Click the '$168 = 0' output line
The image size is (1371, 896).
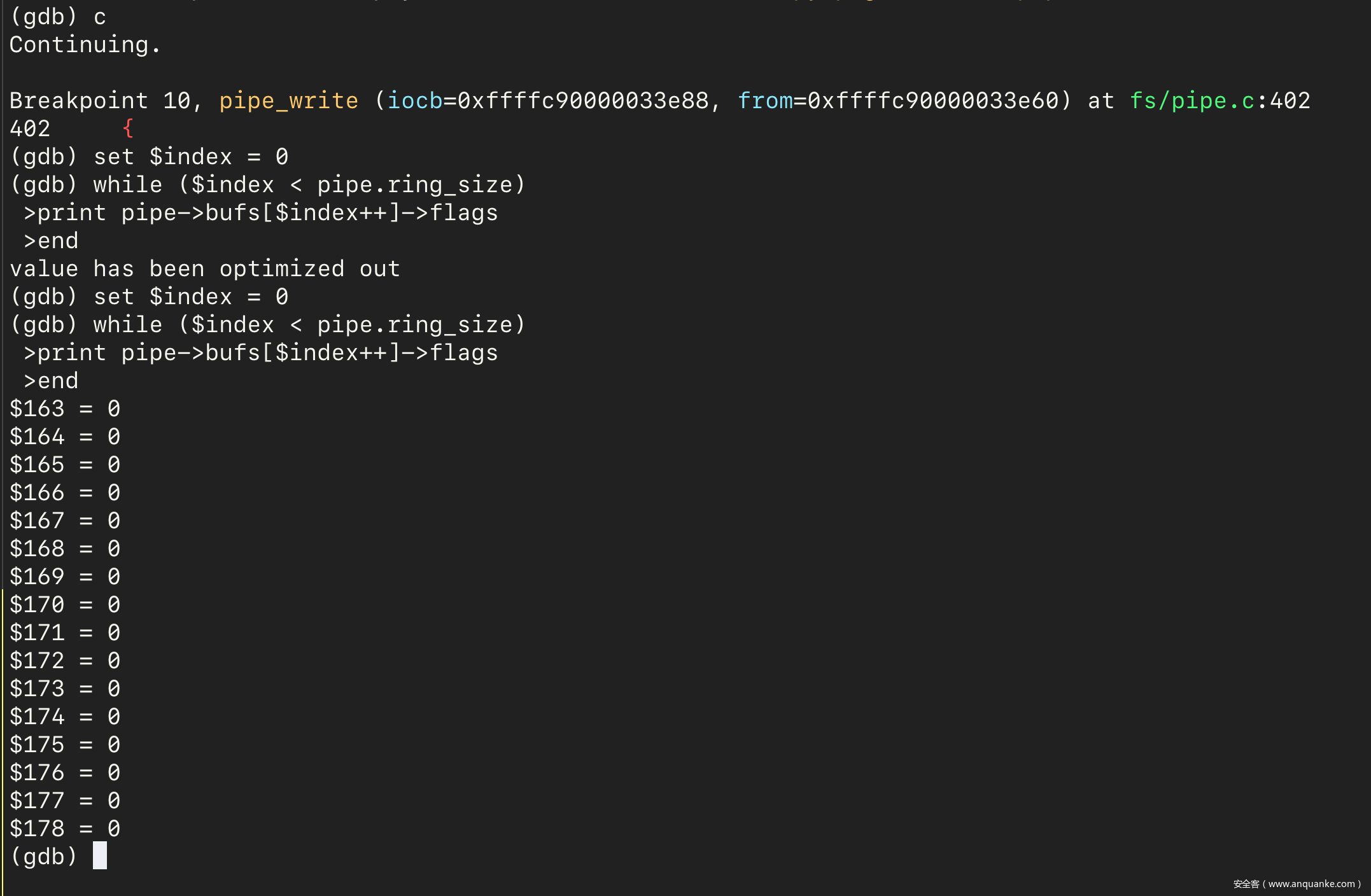[x=65, y=549]
